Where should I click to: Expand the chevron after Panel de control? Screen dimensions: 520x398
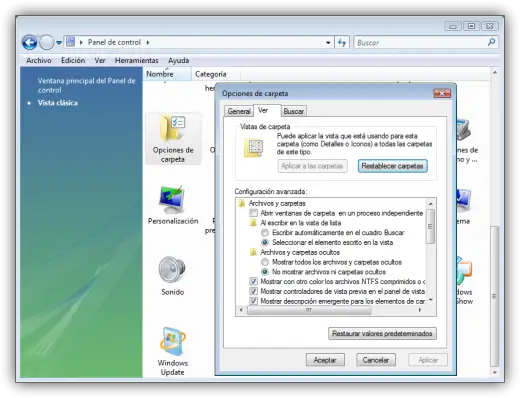[x=148, y=42]
